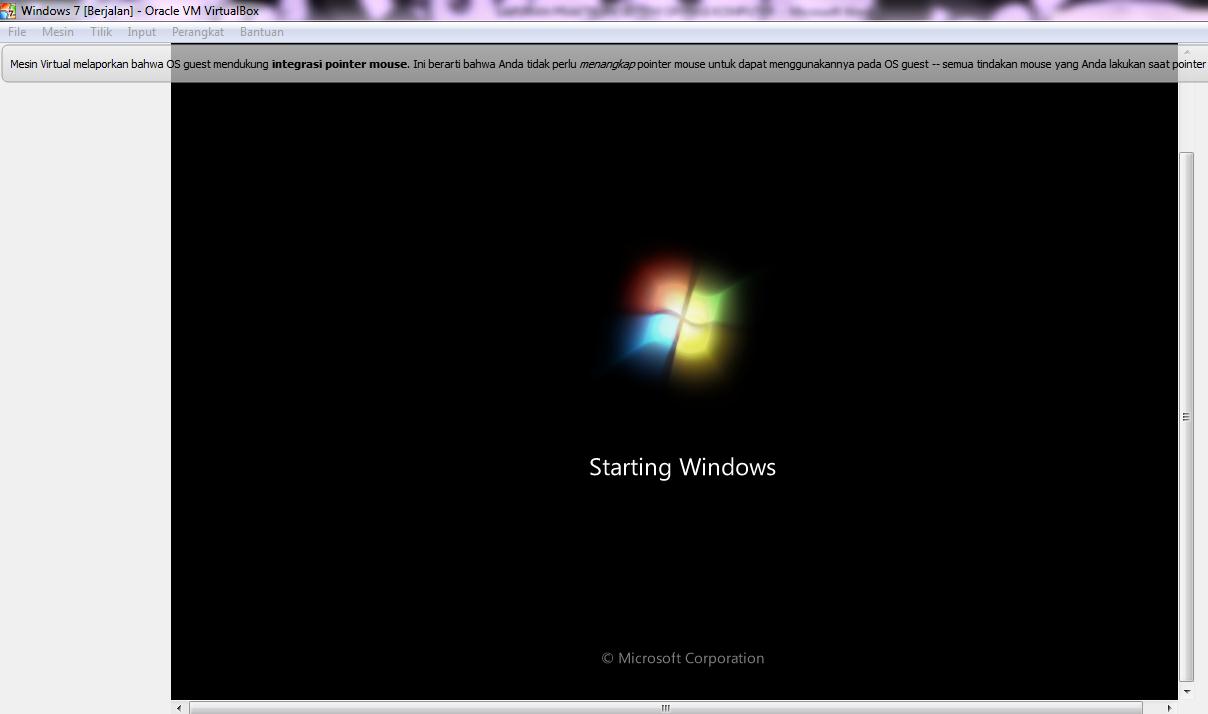Image resolution: width=1208 pixels, height=714 pixels.
Task: Click the vertical scrollbar up arrow
Action: pos(1187,51)
